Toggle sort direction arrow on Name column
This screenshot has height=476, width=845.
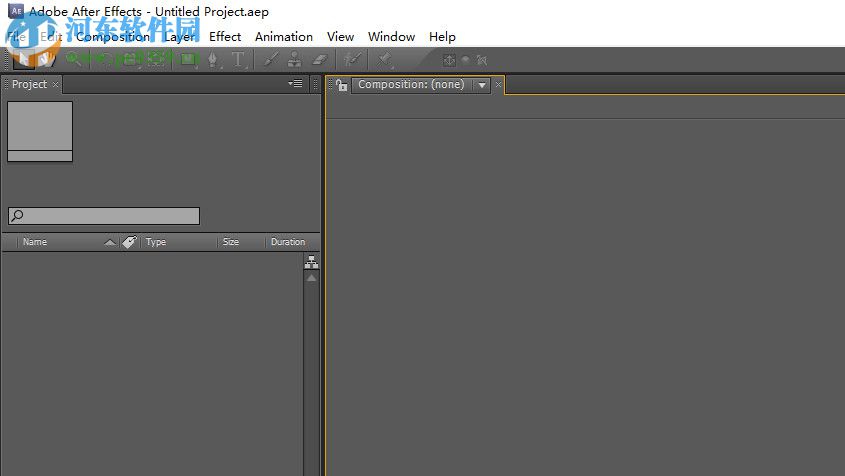coord(110,243)
